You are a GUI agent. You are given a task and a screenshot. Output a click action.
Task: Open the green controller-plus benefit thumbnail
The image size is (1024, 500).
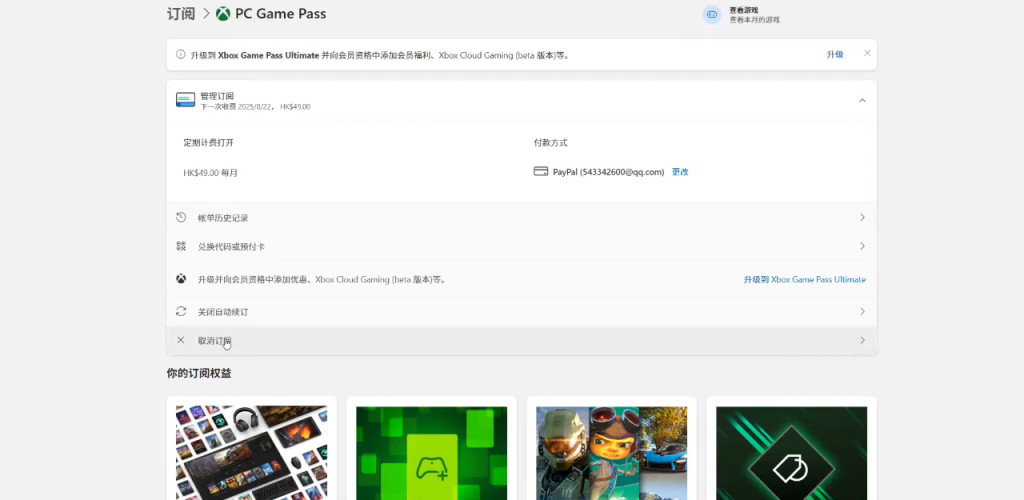tap(432, 453)
